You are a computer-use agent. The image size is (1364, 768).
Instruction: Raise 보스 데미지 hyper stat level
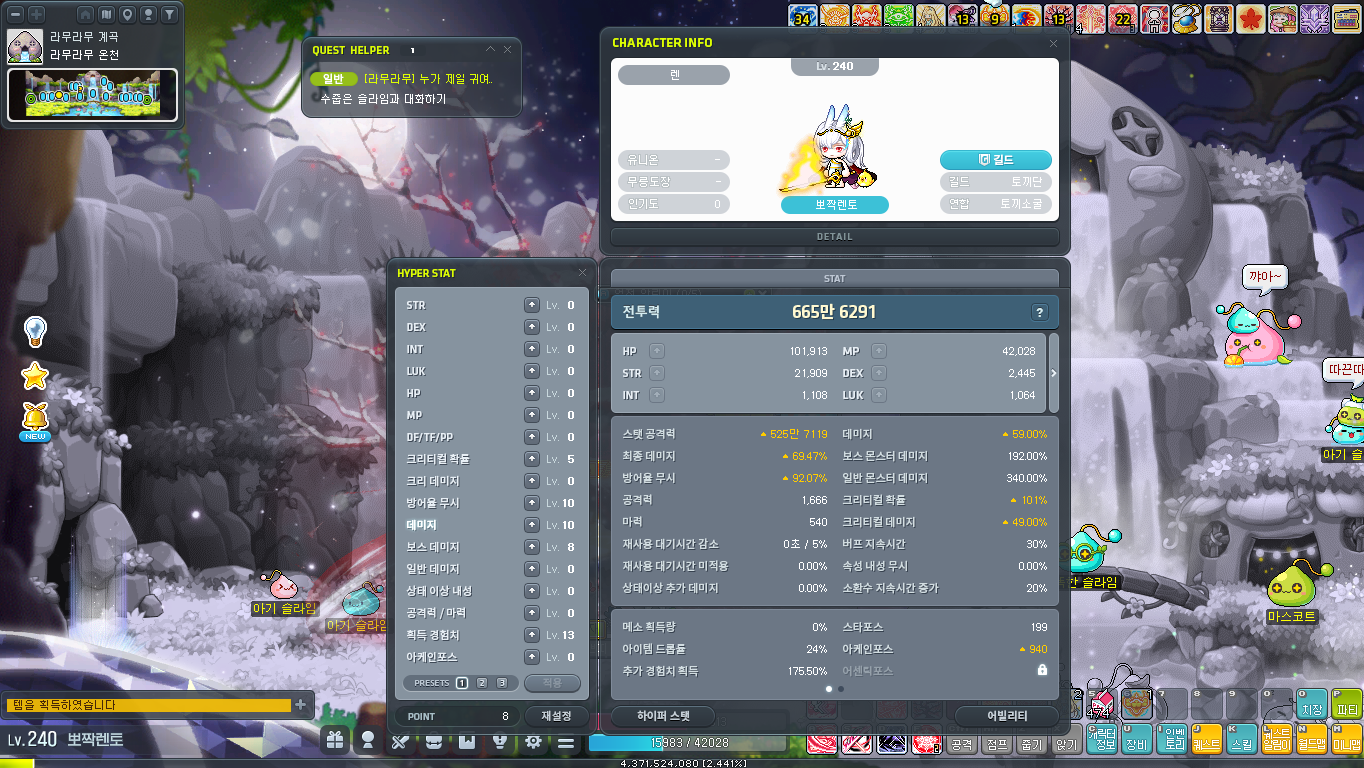click(x=532, y=547)
